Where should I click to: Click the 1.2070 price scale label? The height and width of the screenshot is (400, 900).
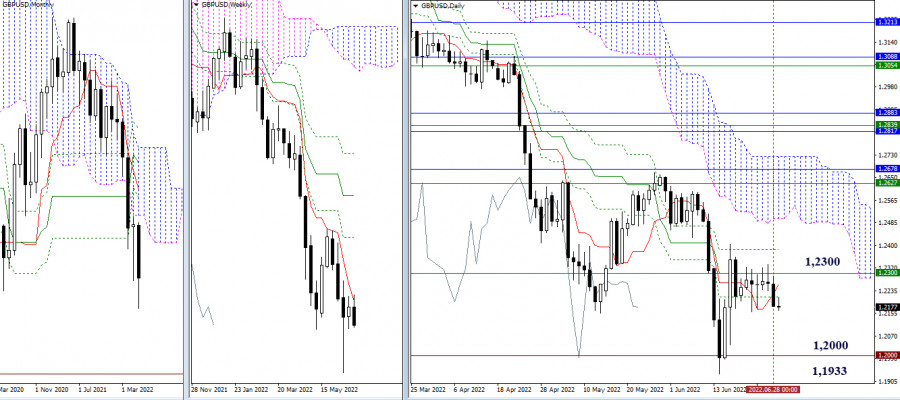(x=886, y=336)
